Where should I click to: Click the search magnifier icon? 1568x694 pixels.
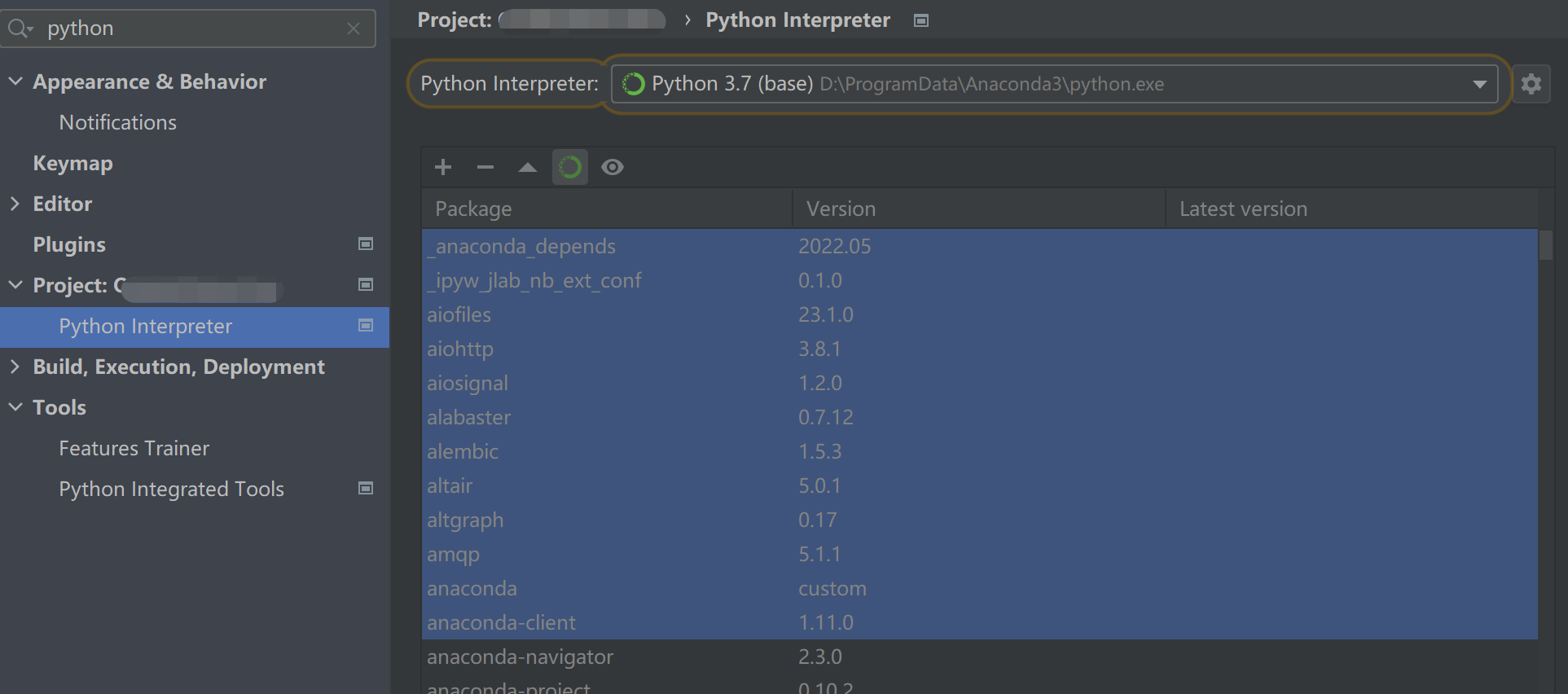tap(19, 29)
